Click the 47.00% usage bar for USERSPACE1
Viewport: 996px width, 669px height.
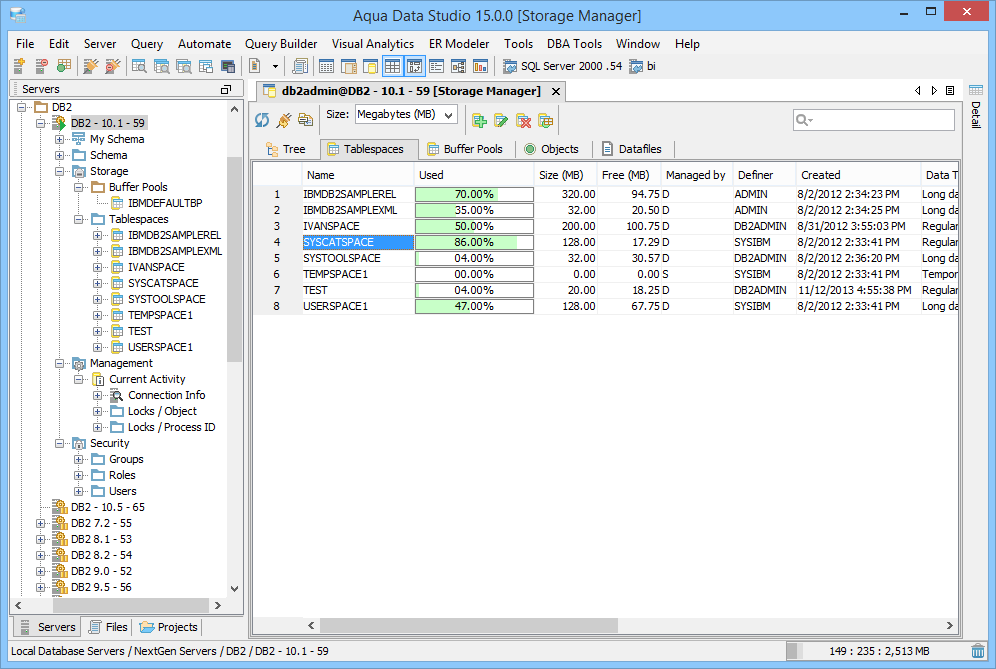click(474, 306)
